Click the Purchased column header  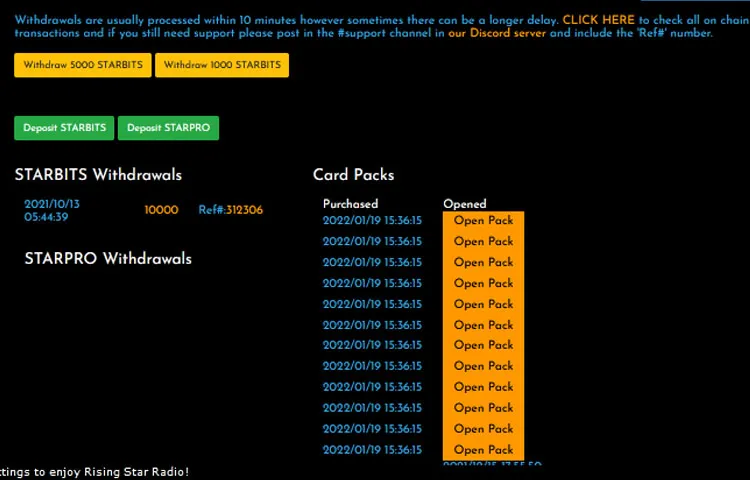[x=351, y=204]
